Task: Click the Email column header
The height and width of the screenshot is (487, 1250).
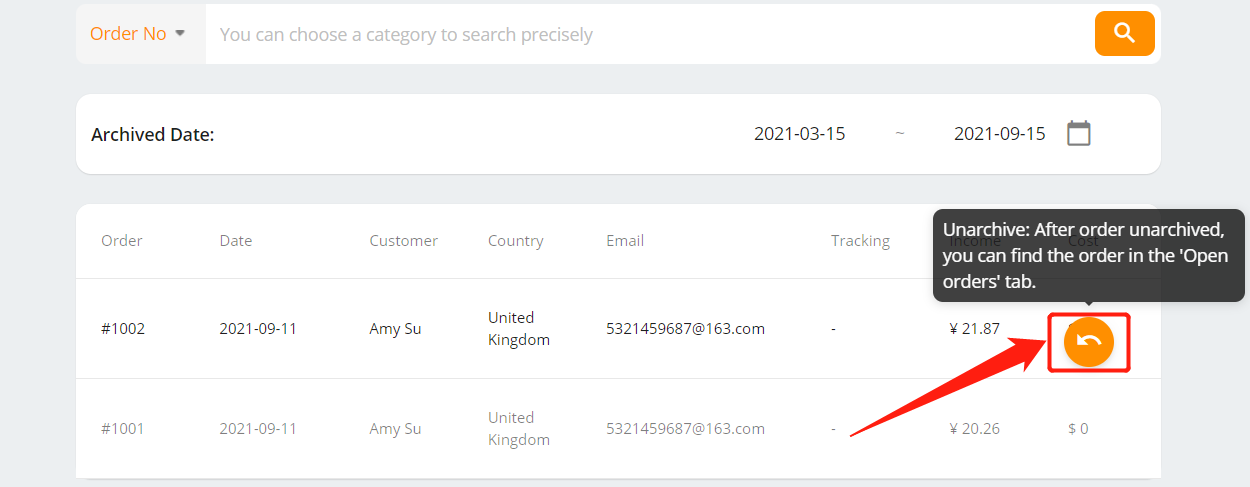Action: 625,240
